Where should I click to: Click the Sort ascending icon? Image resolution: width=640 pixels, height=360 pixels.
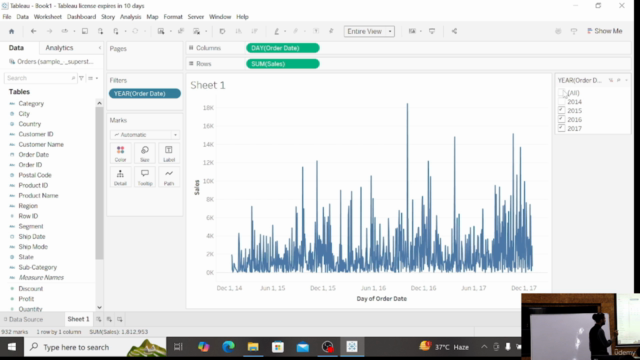pos(238,31)
